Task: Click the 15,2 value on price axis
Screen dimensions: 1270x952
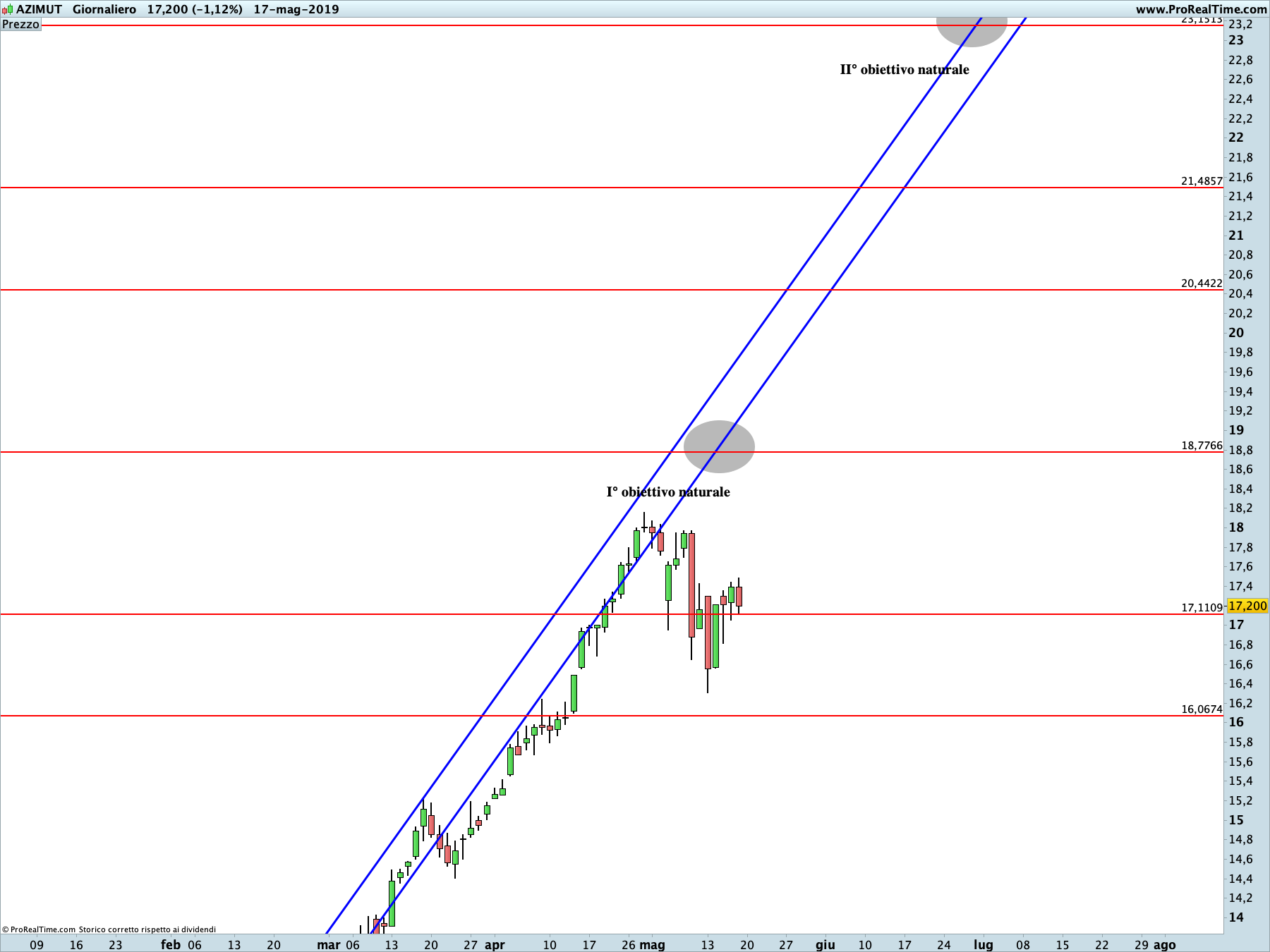Action: 1241,800
